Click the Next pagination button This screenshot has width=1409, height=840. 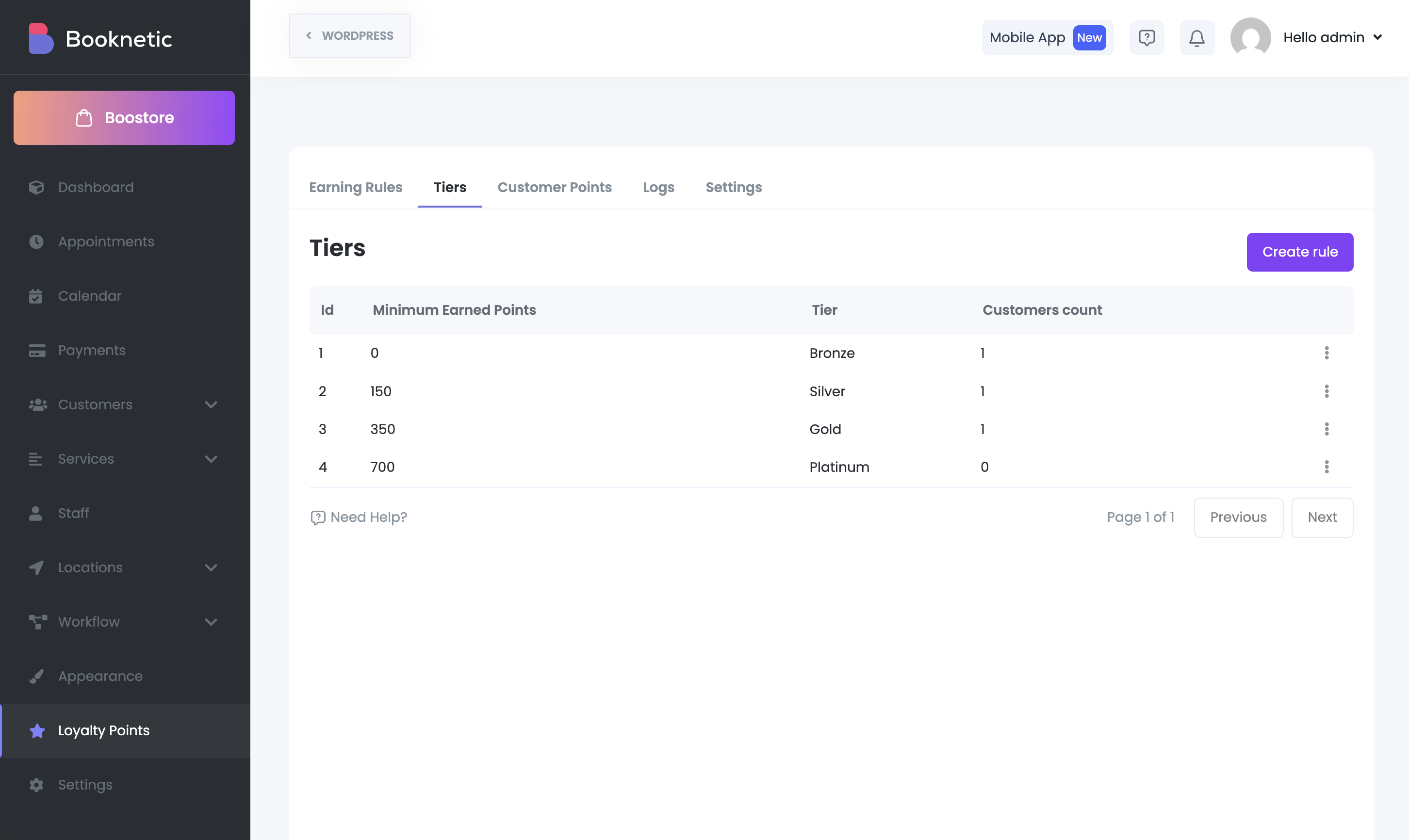[1322, 517]
